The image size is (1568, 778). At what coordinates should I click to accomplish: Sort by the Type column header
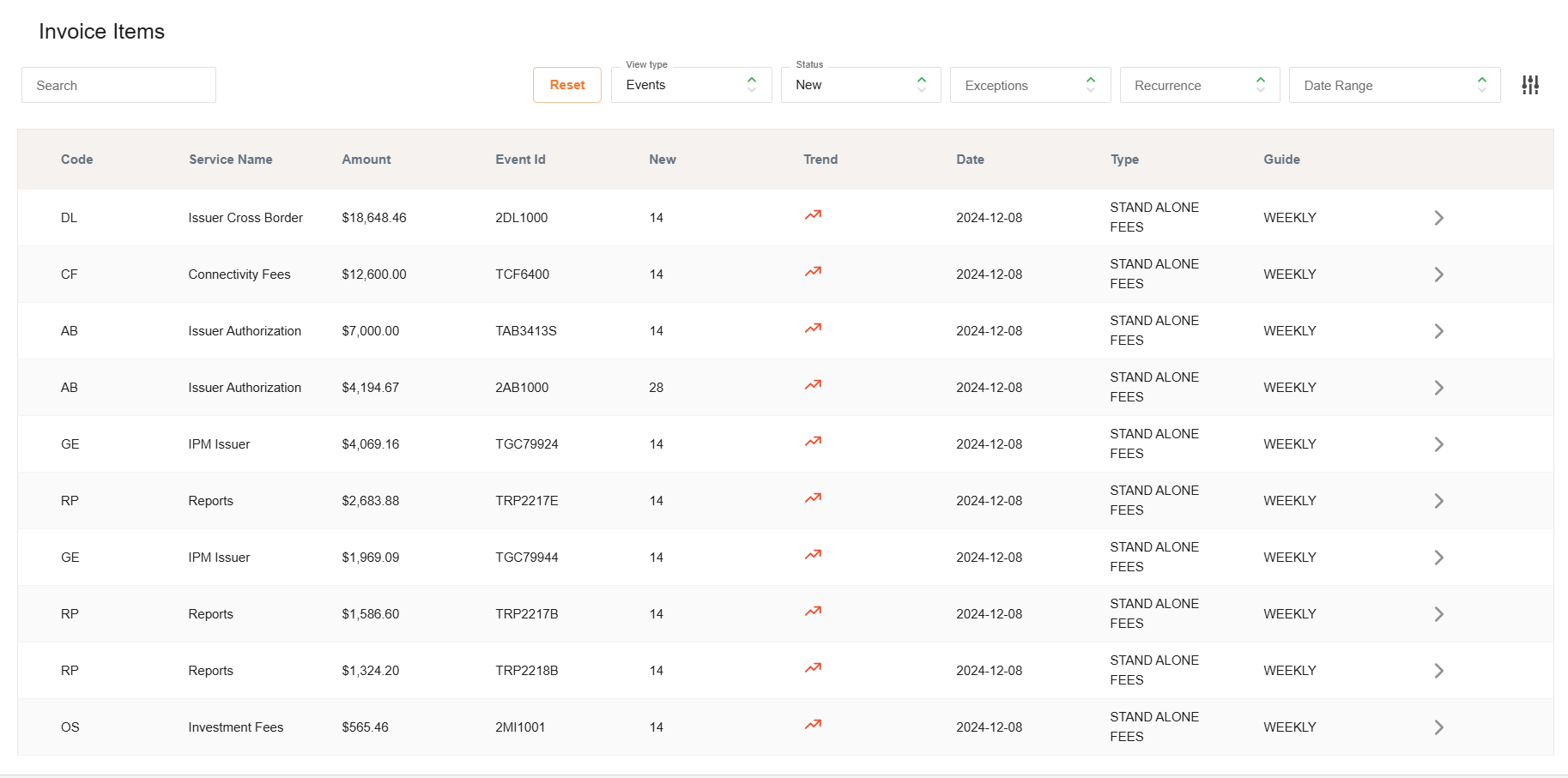[1125, 160]
